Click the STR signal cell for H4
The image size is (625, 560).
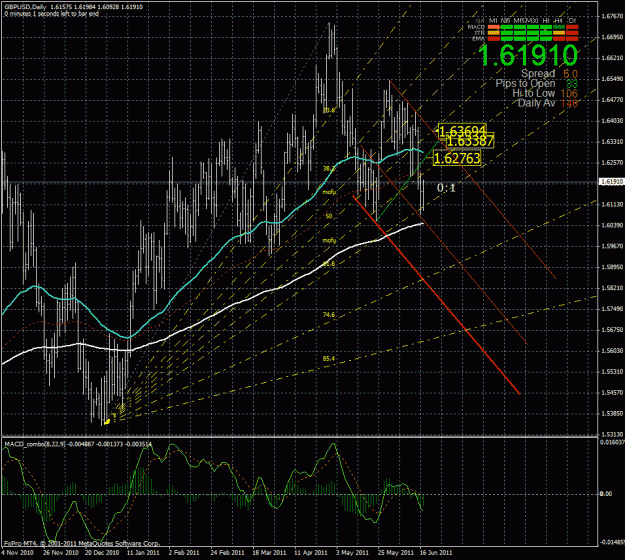[x=559, y=33]
